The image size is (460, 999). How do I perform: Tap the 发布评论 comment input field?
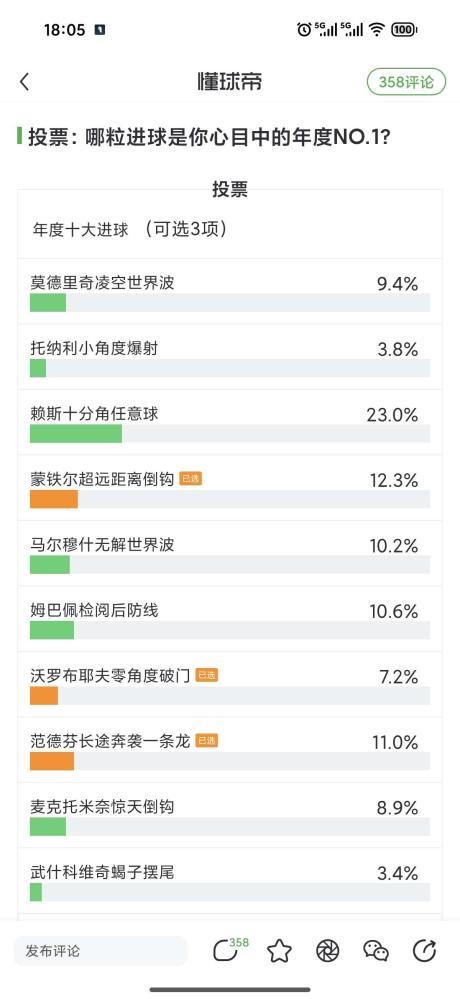click(101, 951)
